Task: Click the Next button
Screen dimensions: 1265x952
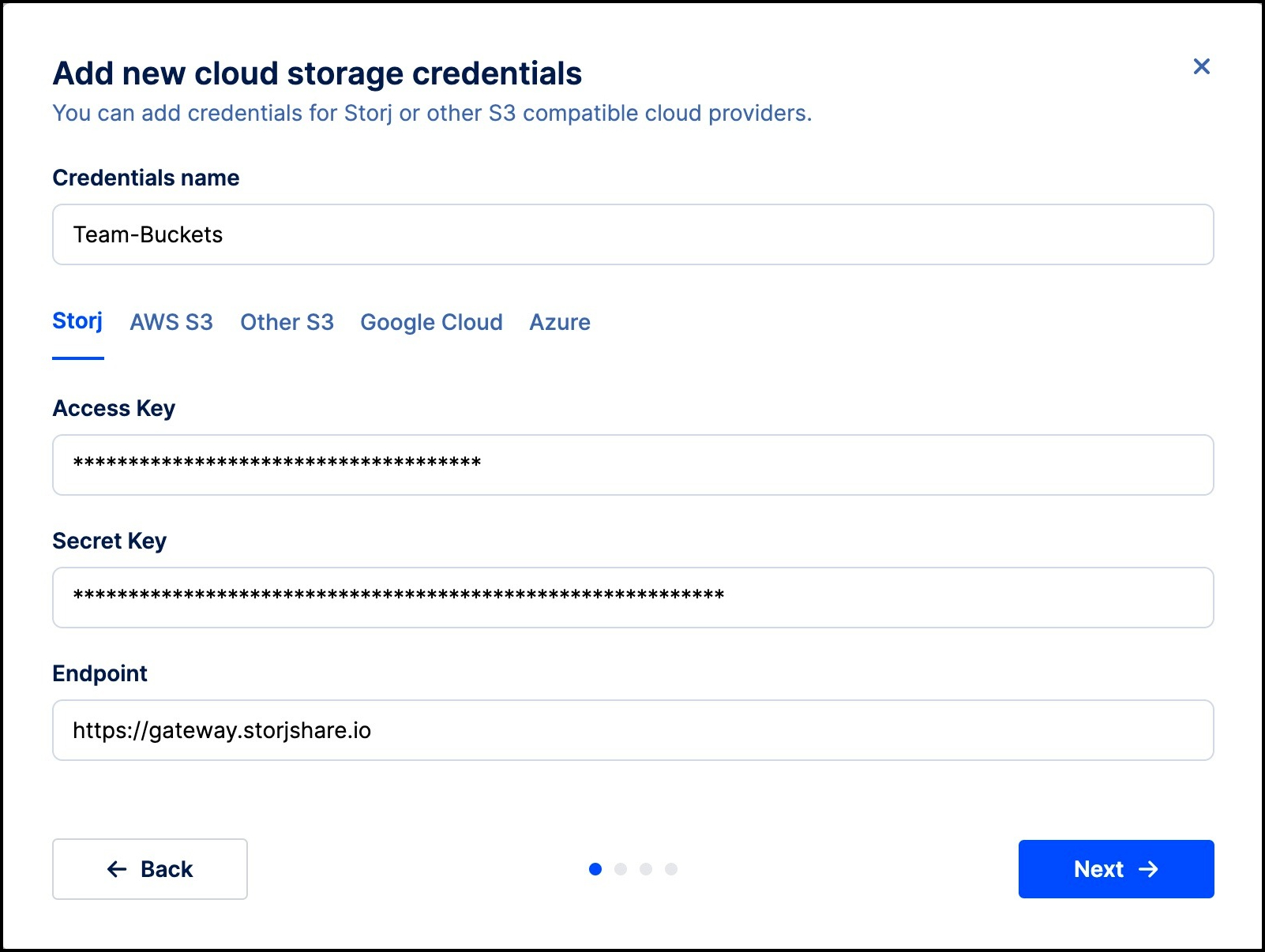Action: pos(1116,869)
